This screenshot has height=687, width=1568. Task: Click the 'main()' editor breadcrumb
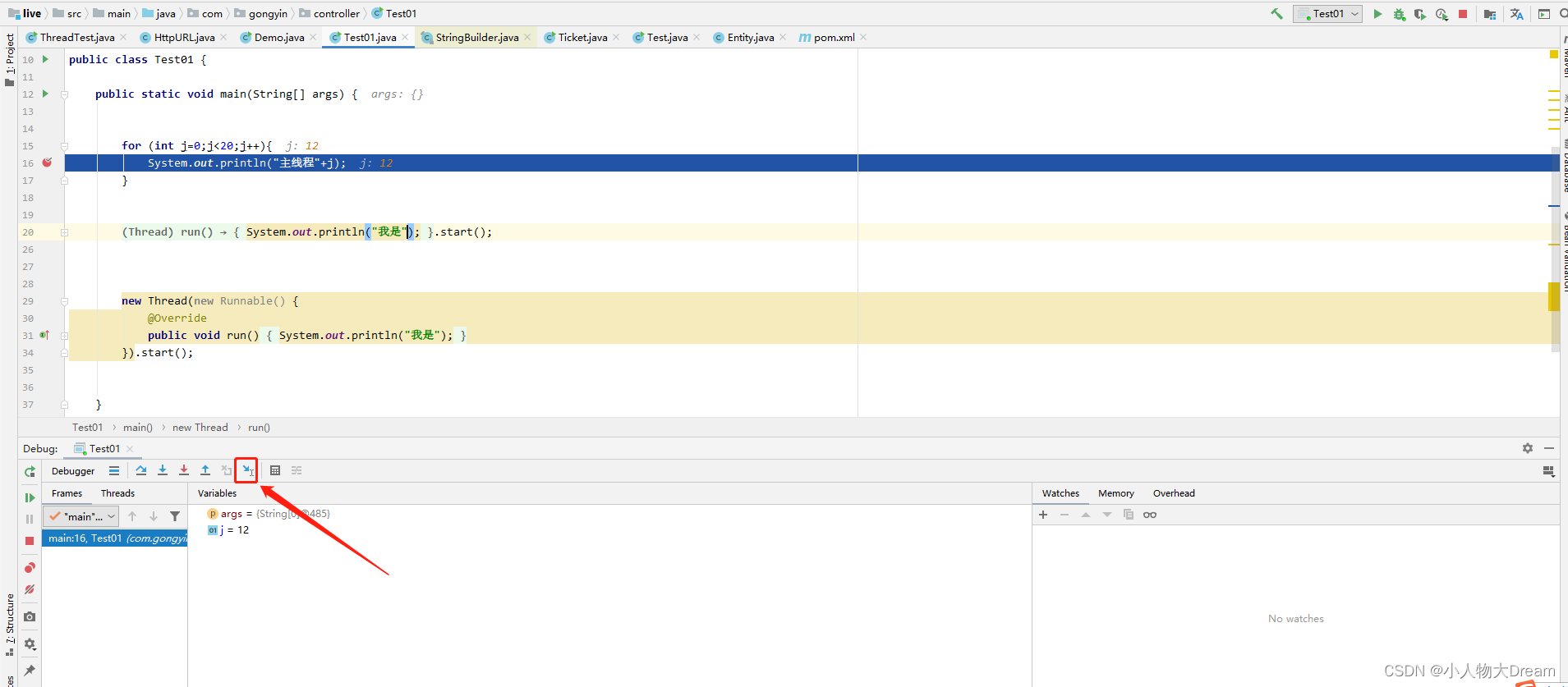[x=138, y=428]
